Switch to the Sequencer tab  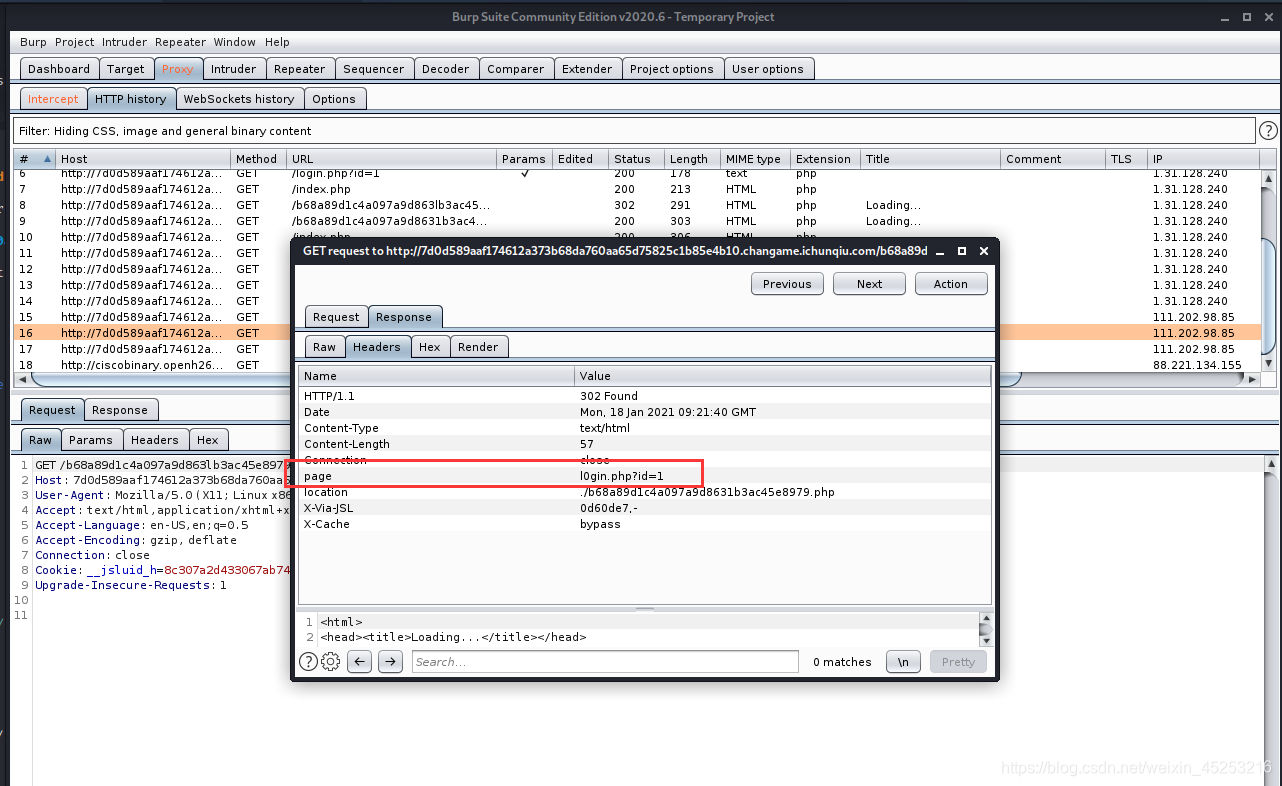pyautogui.click(x=373, y=69)
